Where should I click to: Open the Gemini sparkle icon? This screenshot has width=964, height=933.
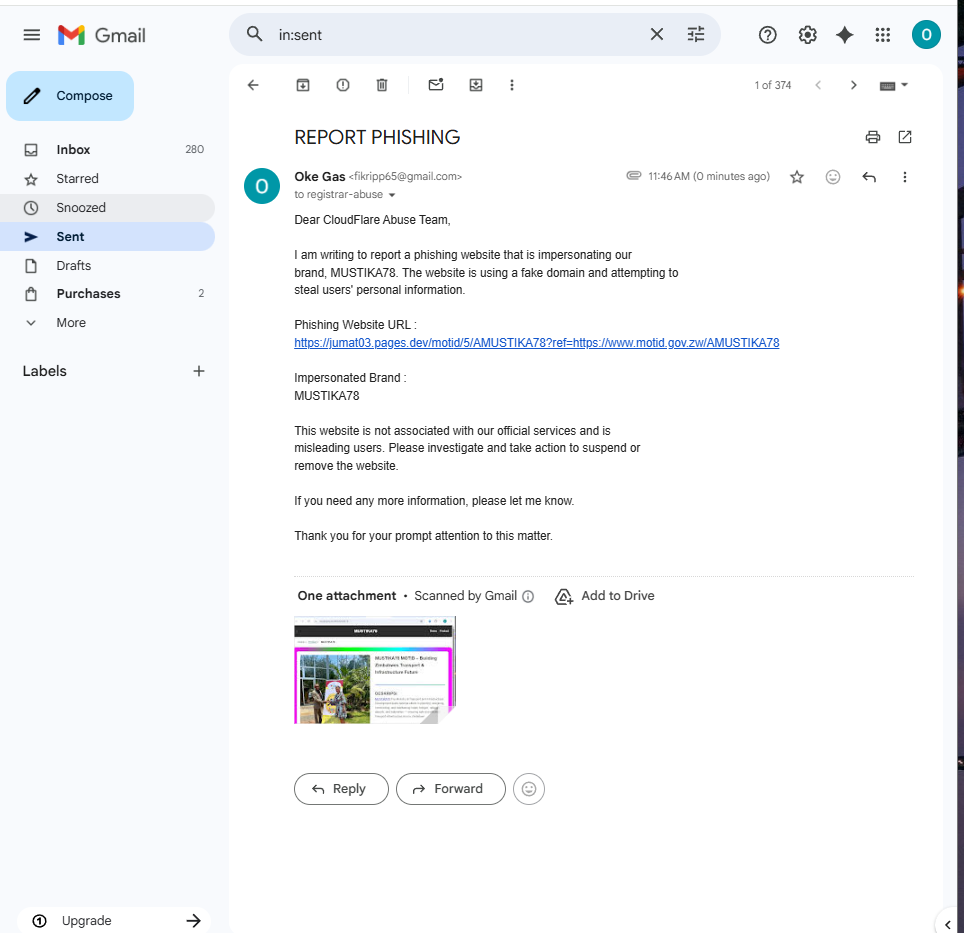845,35
